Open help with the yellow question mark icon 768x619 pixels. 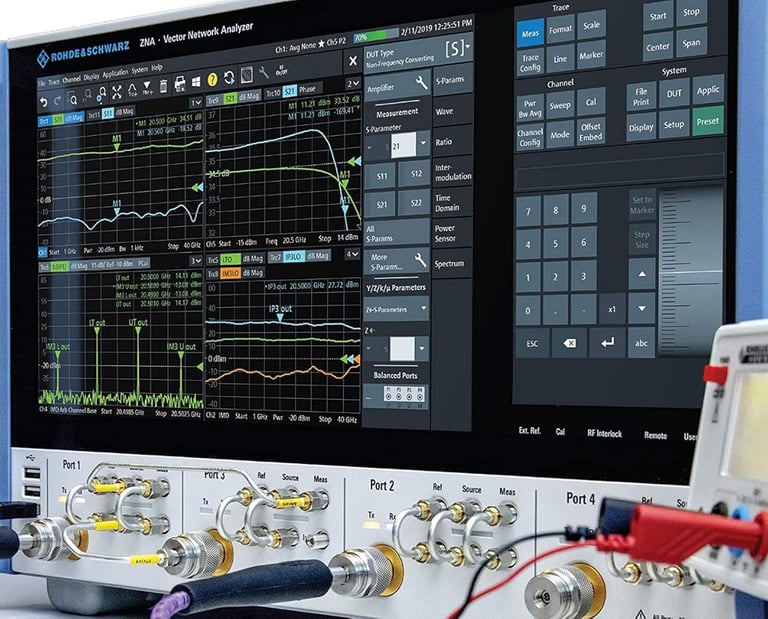tap(212, 79)
